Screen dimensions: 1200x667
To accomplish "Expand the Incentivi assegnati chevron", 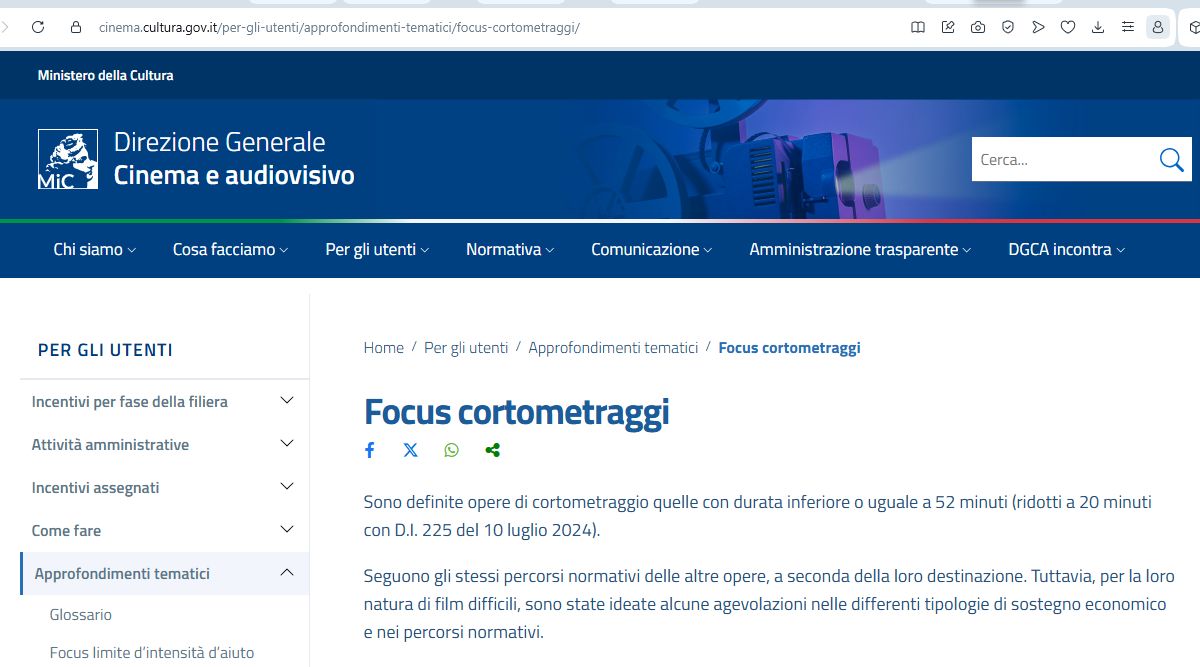I will tap(287, 486).
